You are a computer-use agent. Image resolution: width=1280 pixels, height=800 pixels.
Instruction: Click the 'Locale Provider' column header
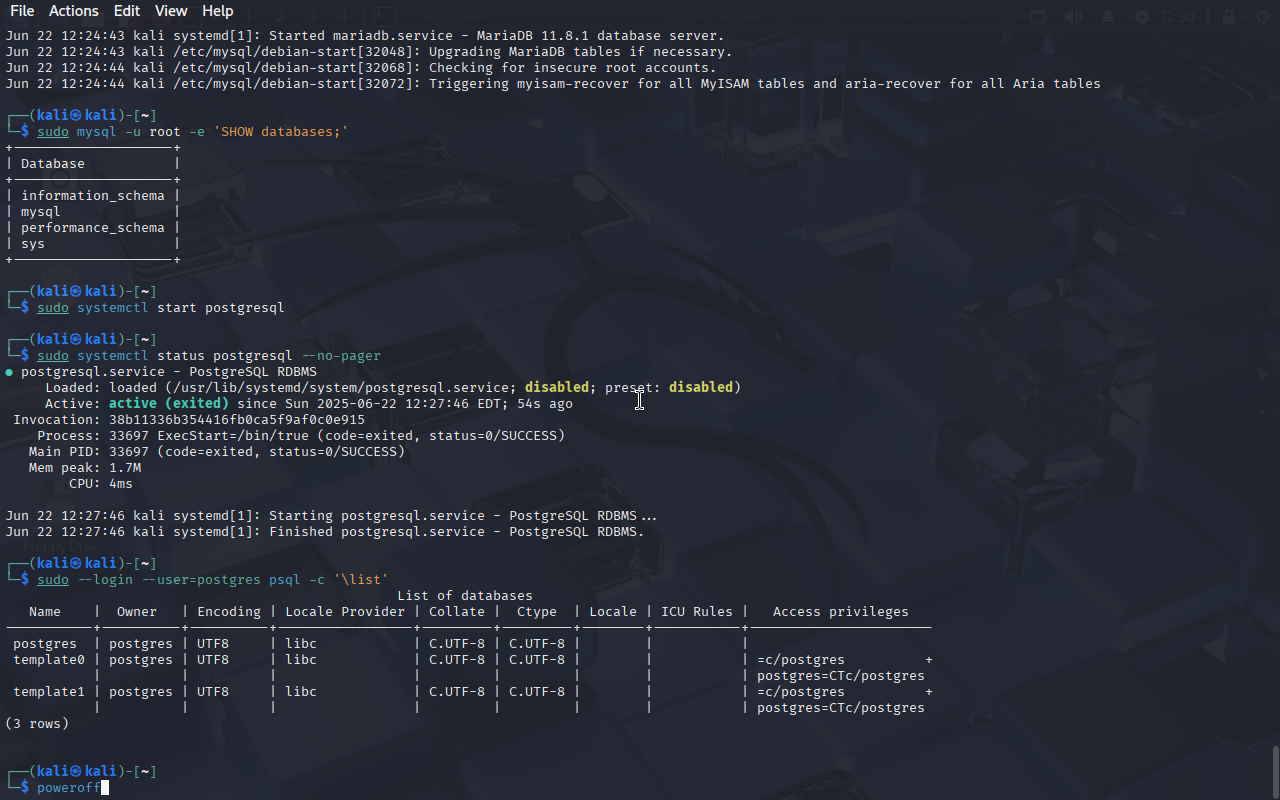(x=345, y=612)
